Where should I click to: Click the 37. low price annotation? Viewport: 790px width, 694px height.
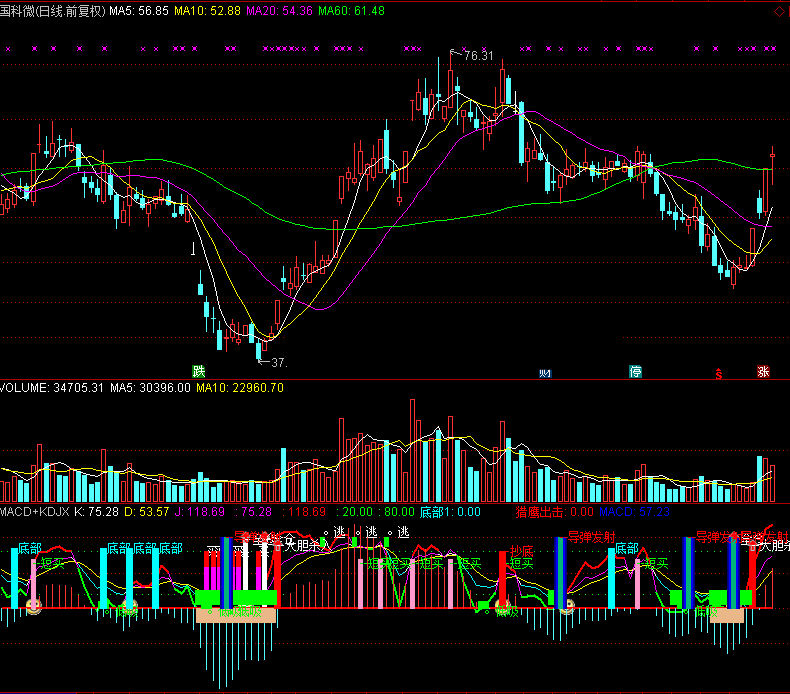pyautogui.click(x=279, y=362)
